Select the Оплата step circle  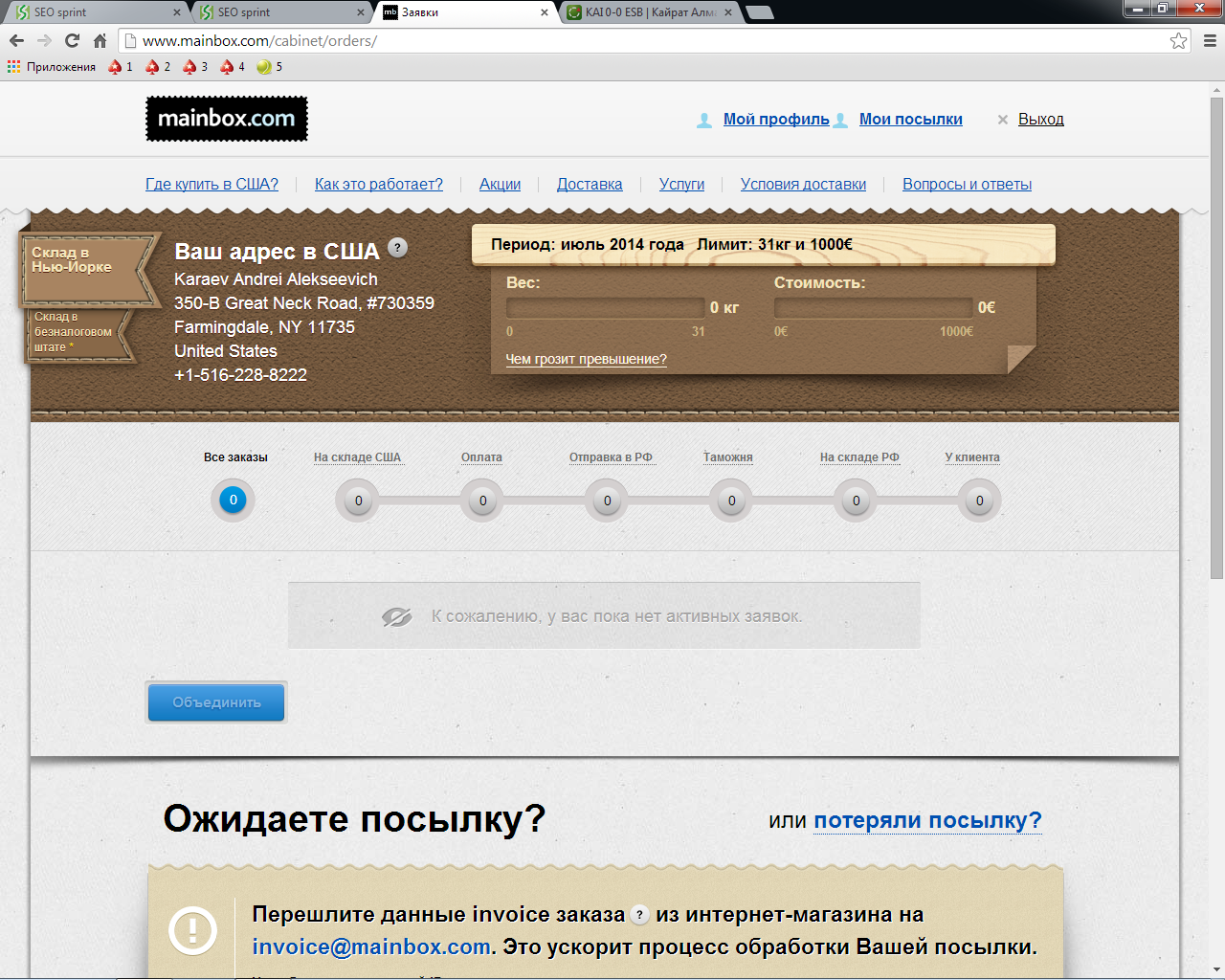point(482,501)
